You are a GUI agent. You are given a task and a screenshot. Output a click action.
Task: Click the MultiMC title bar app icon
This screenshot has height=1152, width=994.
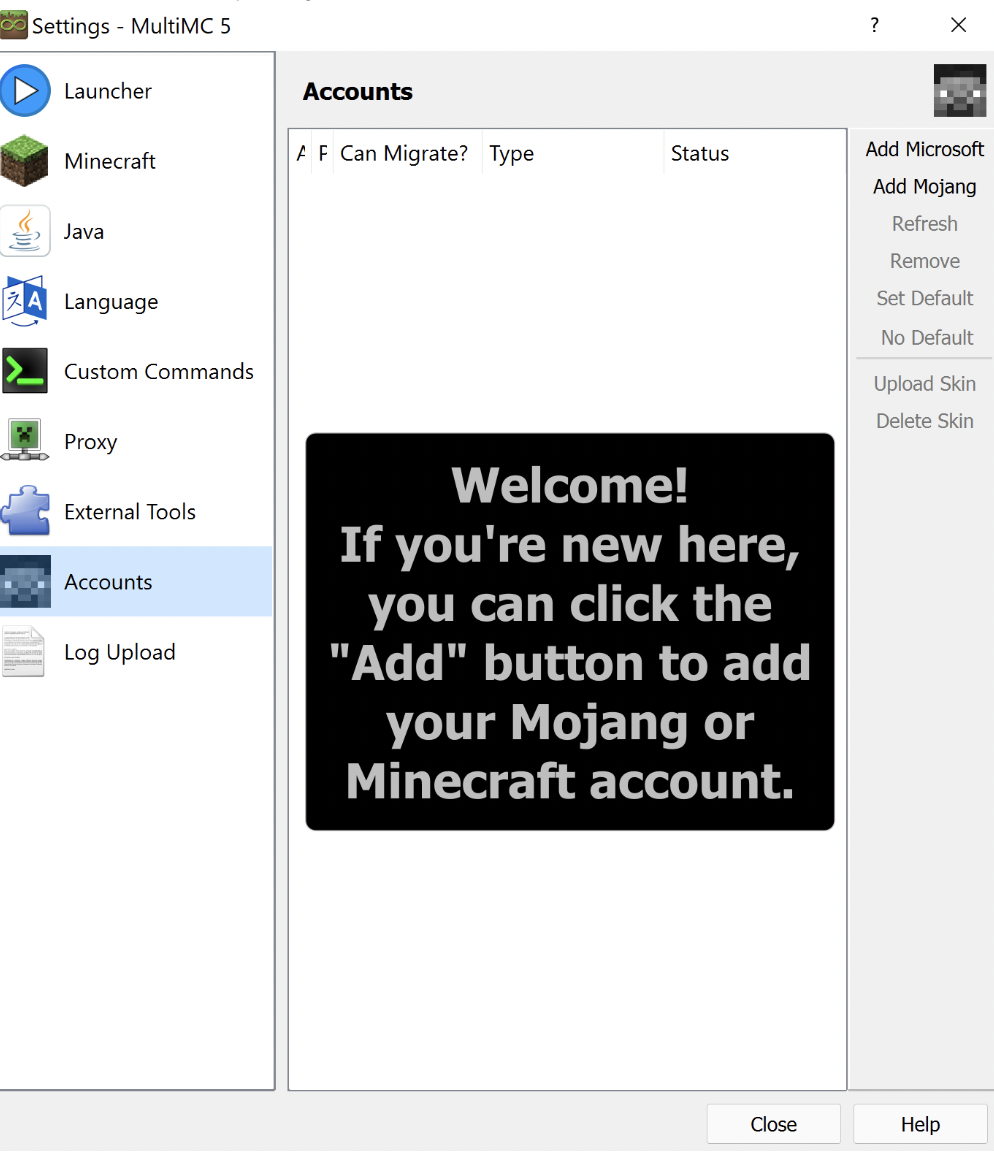[14, 25]
